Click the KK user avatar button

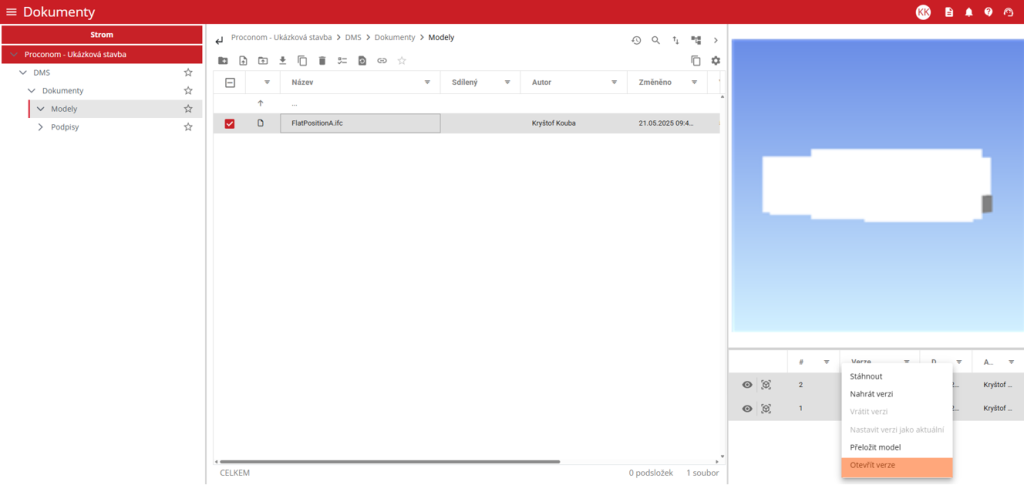(923, 12)
